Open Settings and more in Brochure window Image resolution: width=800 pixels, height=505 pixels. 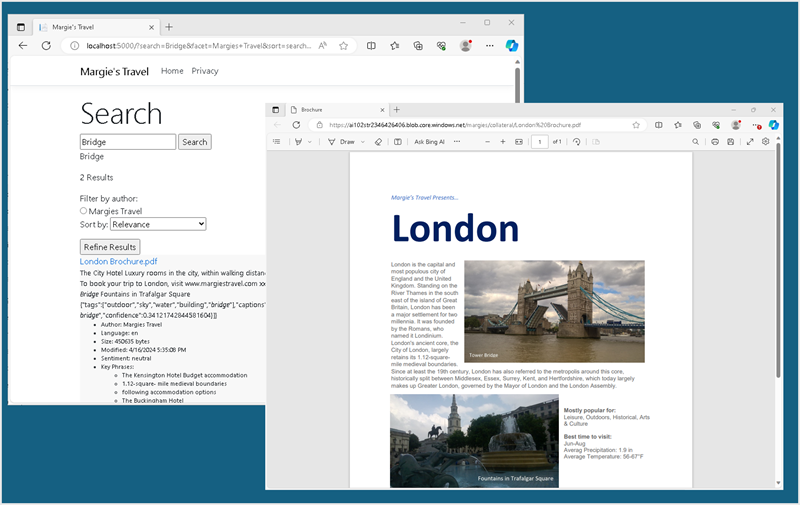coord(756,125)
